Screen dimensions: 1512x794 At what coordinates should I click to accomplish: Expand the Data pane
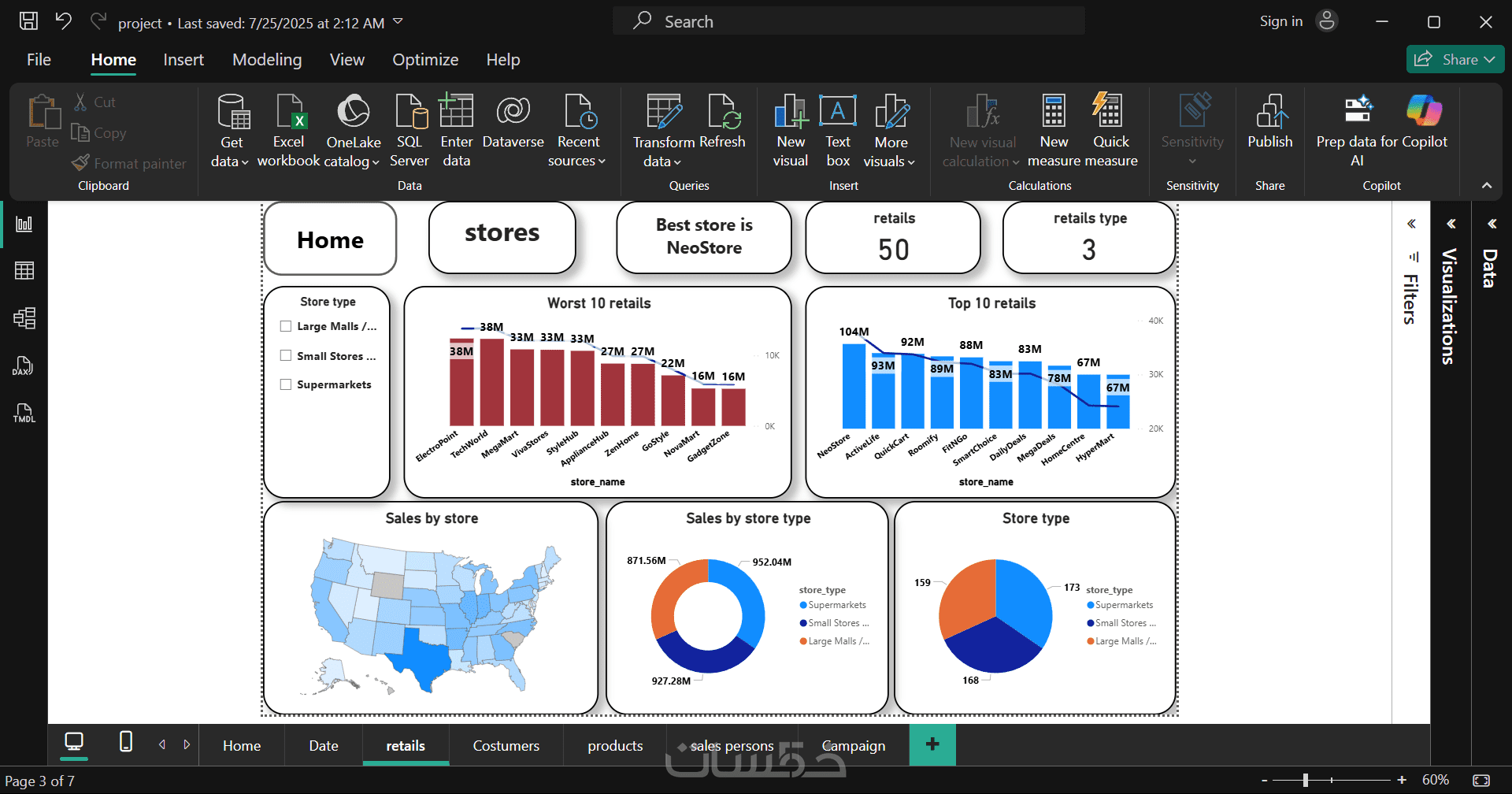1492,224
